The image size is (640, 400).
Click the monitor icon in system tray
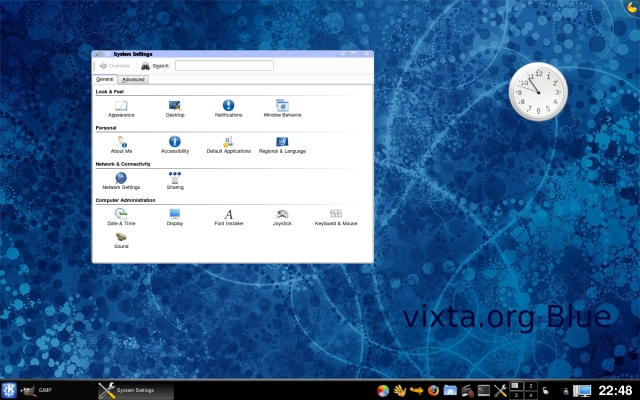coord(582,391)
